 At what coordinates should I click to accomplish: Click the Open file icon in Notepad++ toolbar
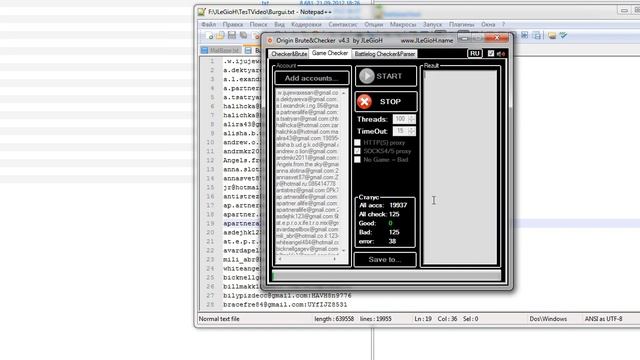pyautogui.click(x=220, y=36)
